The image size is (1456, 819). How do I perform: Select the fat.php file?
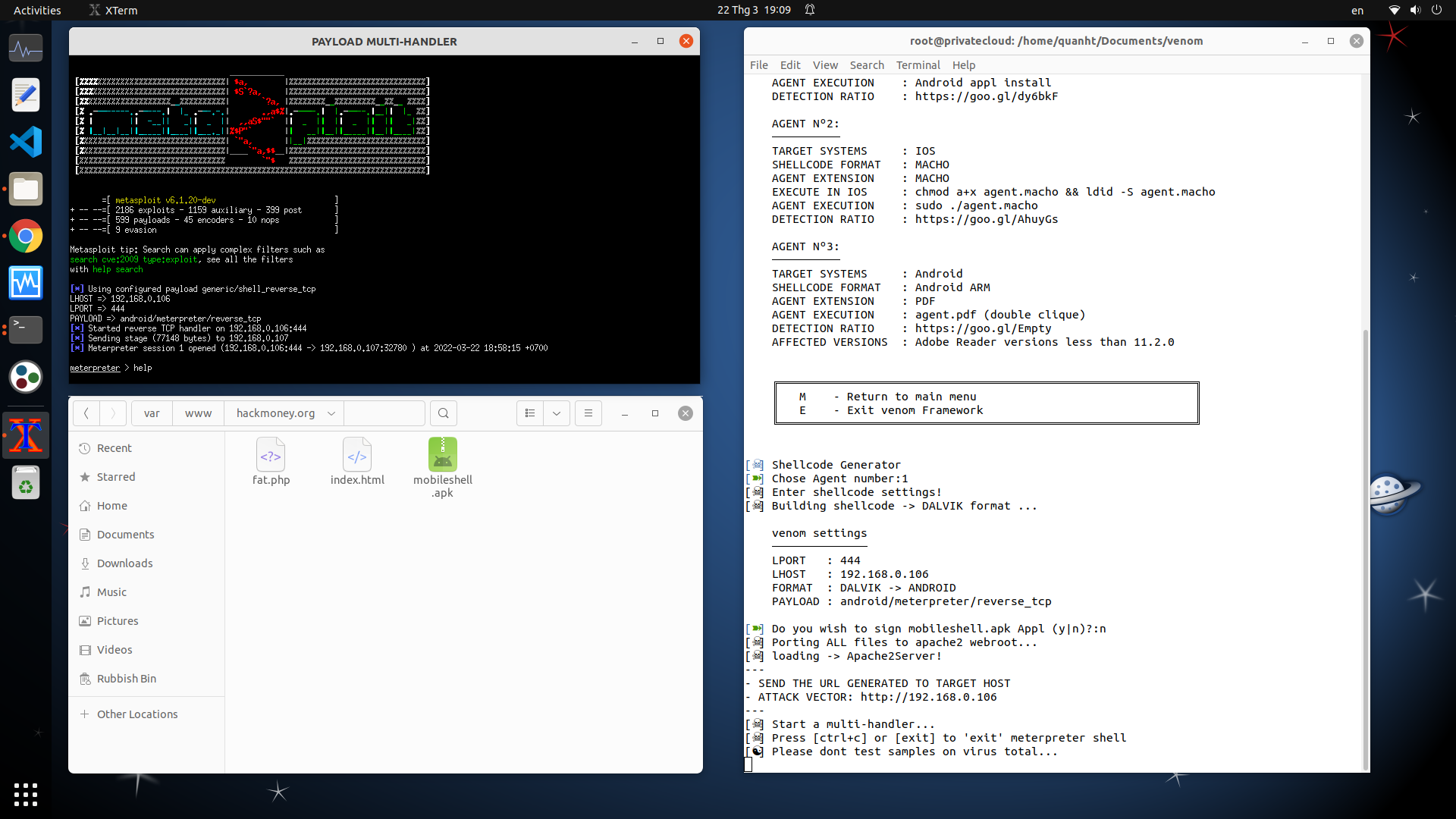coord(271,461)
